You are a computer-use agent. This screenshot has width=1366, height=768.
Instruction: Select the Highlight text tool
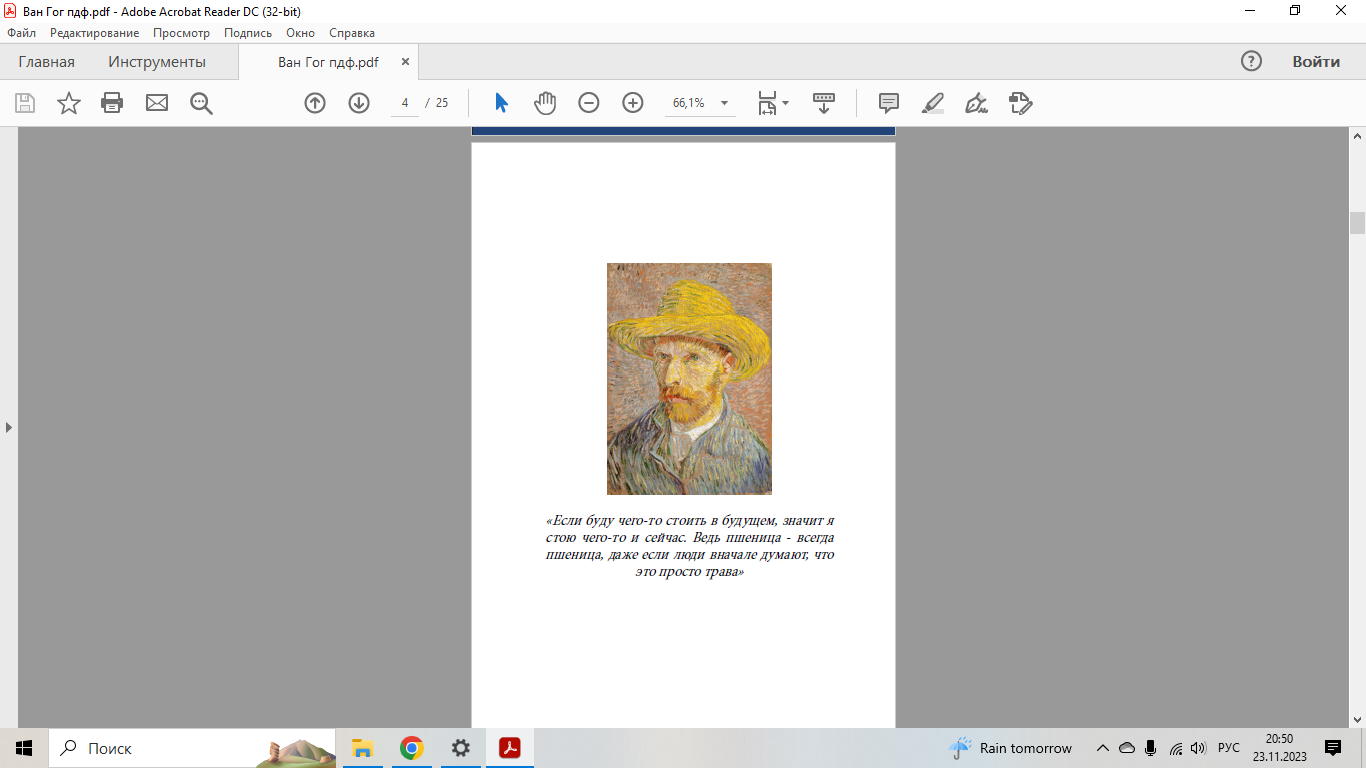[x=932, y=103]
